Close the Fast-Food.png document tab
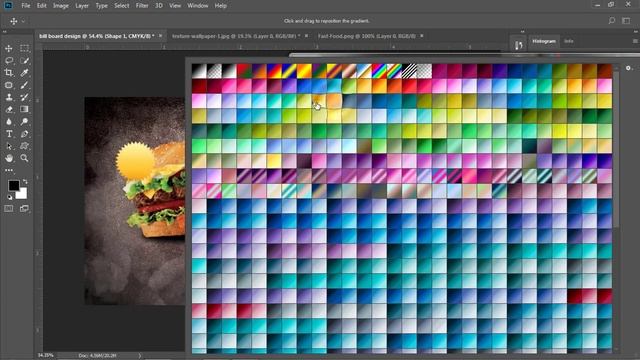640x360 pixels. (422, 36)
